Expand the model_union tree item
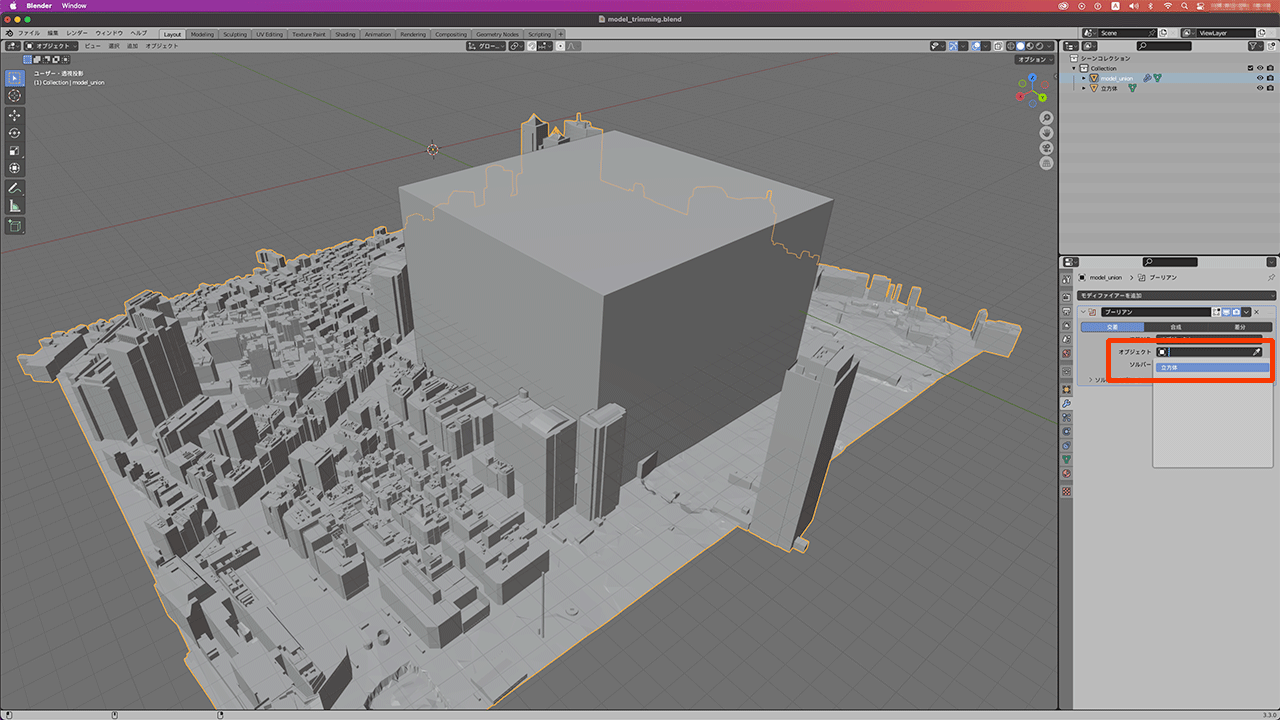1280x720 pixels. (1084, 78)
